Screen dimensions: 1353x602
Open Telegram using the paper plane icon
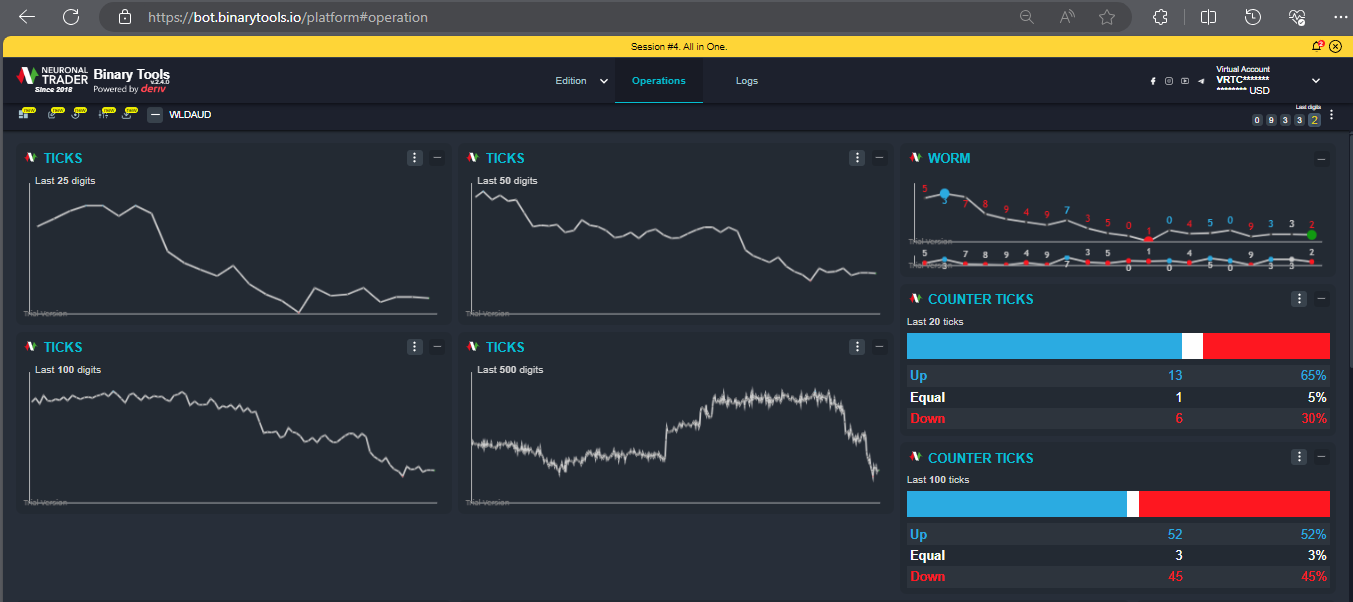pos(1202,80)
